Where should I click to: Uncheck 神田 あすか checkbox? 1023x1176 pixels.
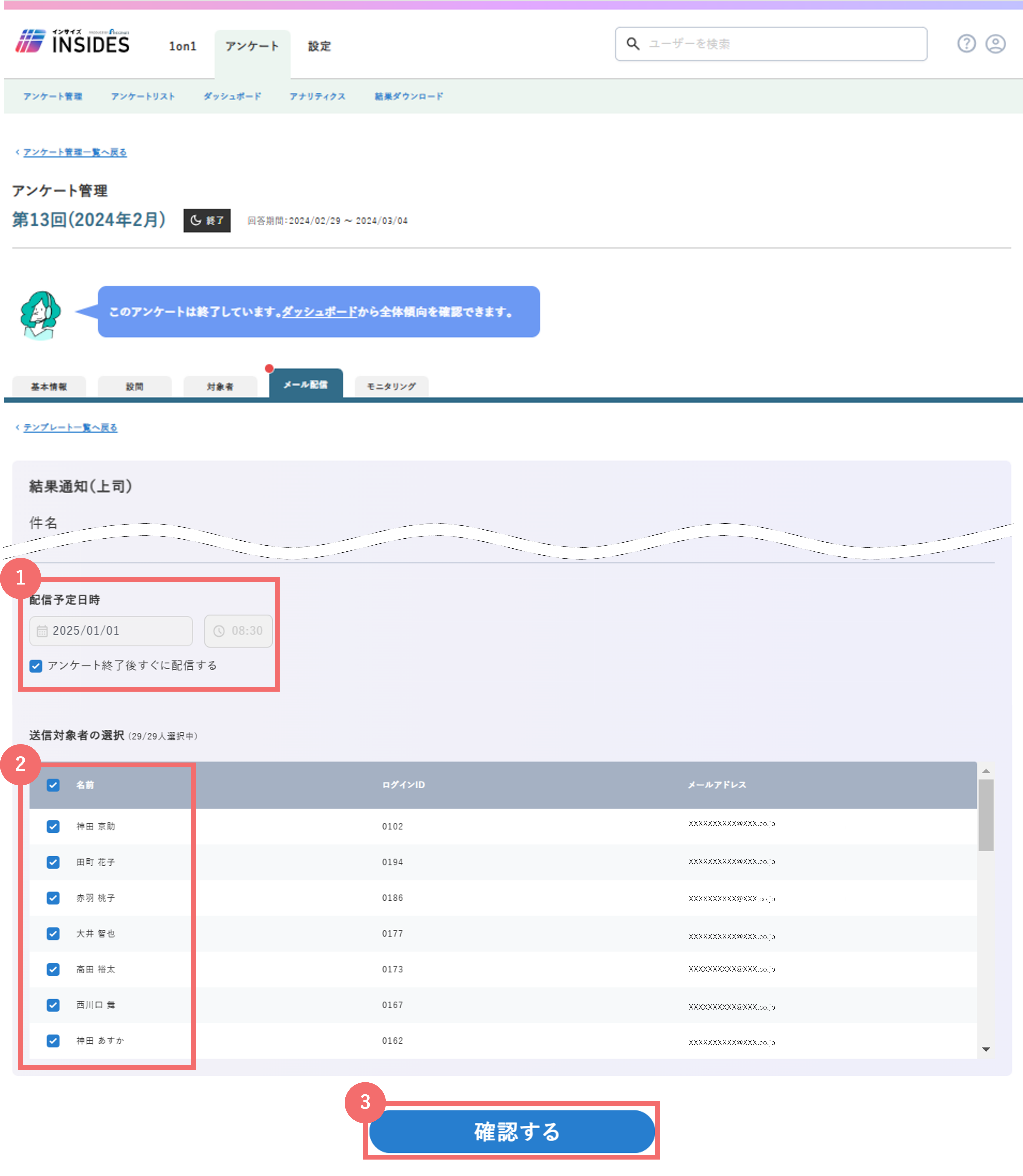point(53,1041)
